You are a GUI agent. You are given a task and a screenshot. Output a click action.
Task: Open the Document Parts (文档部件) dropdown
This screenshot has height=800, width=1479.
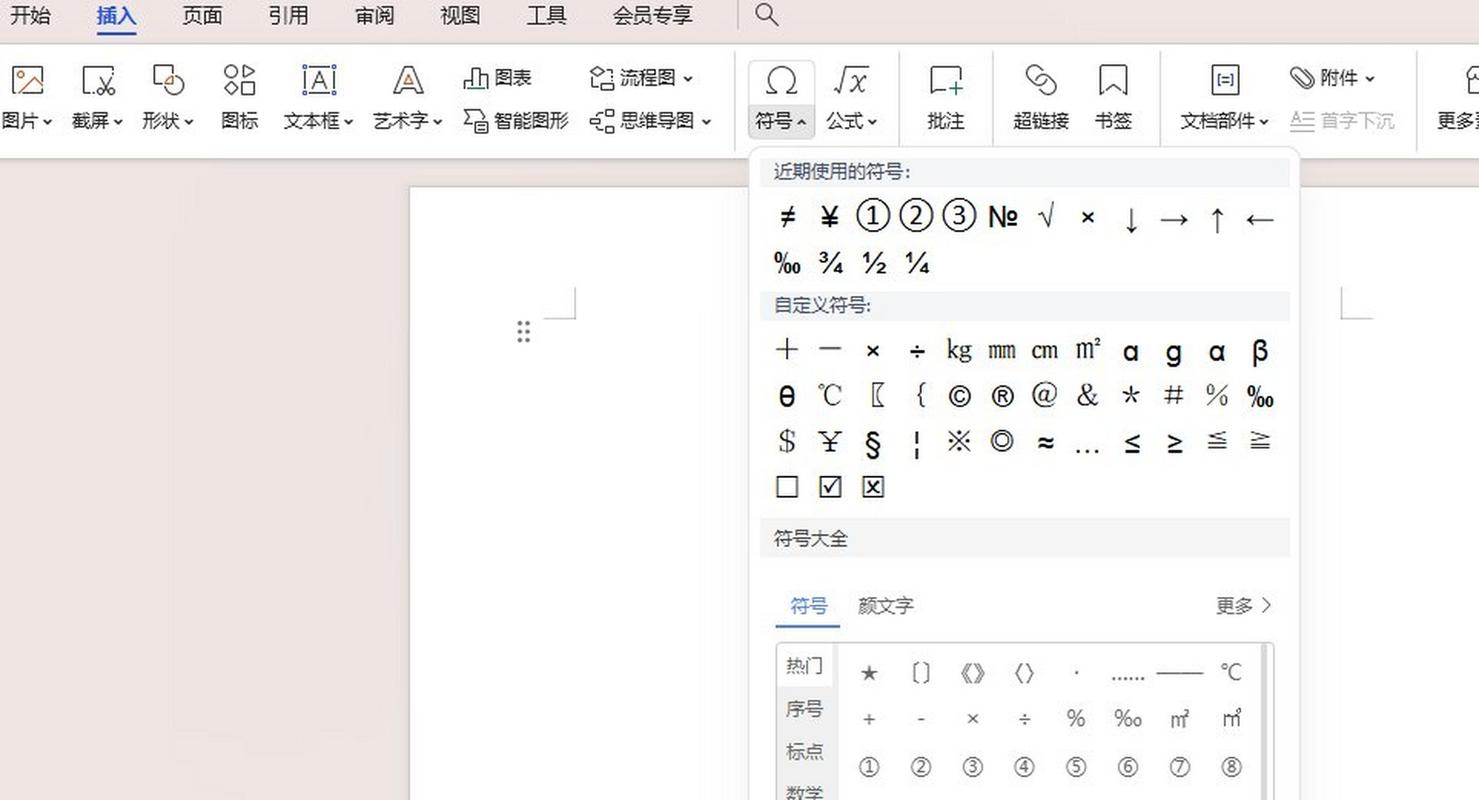point(1224,120)
